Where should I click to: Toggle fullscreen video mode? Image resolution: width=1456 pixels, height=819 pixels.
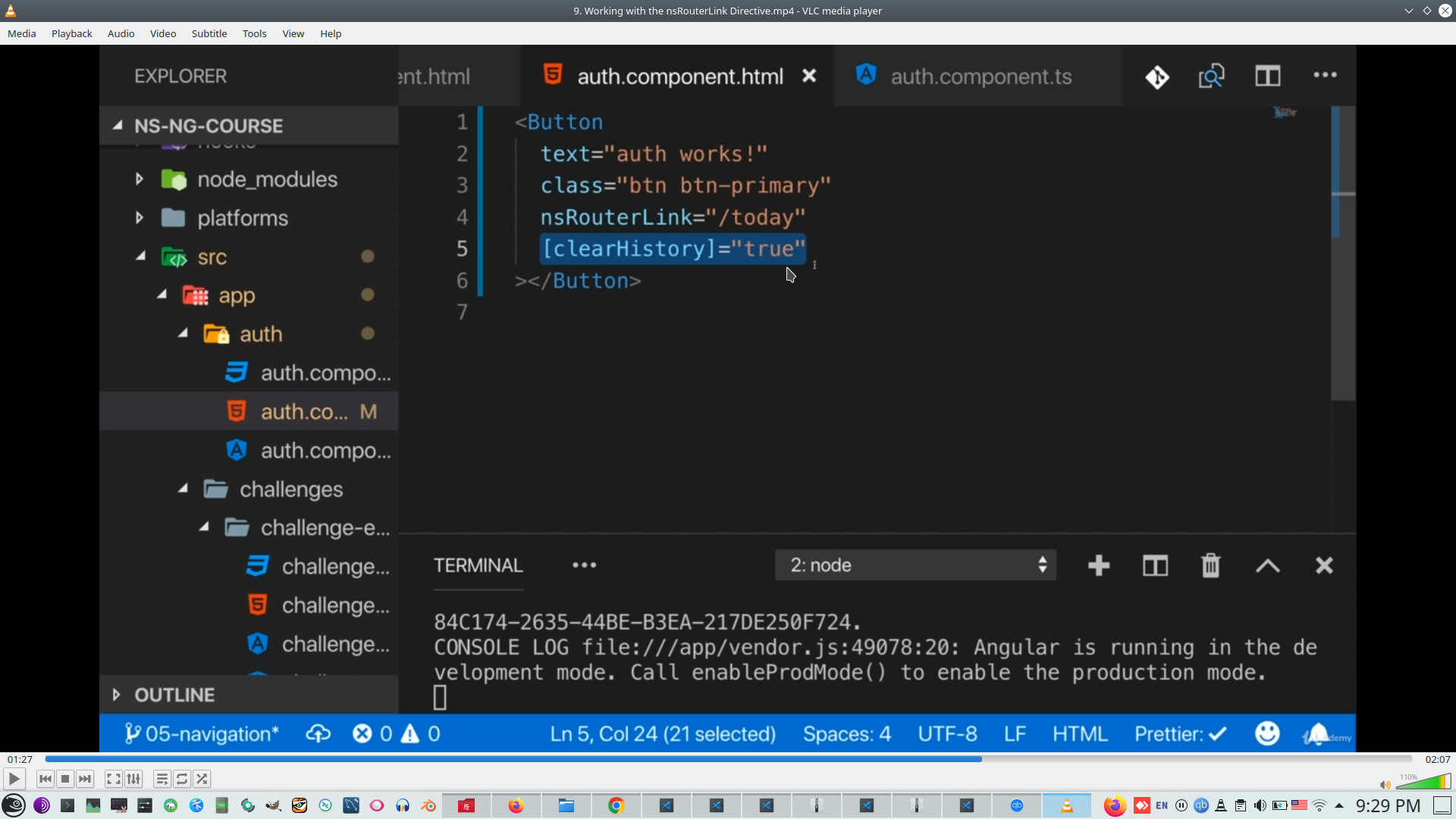113,779
